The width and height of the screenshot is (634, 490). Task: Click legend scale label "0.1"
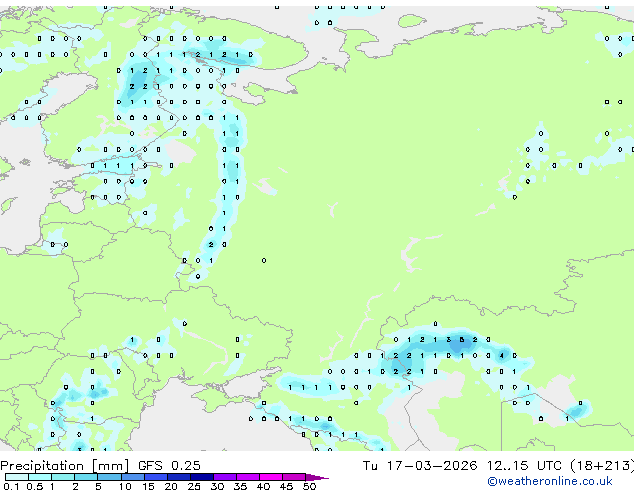click(x=11, y=486)
